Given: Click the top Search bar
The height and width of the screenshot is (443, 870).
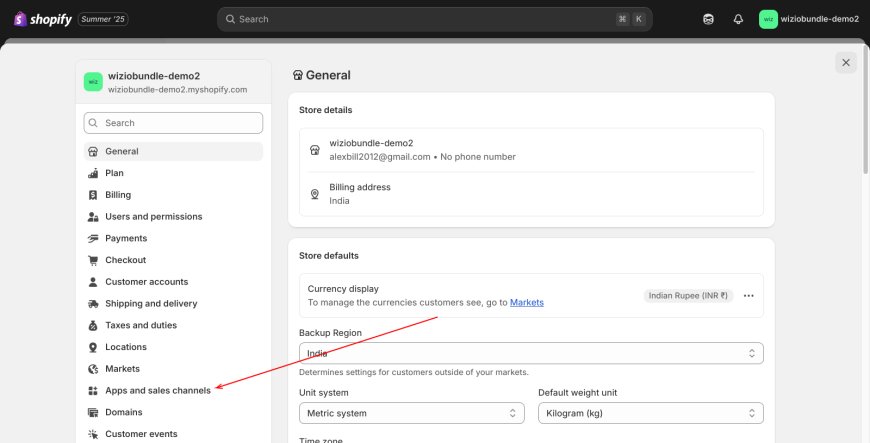Looking at the screenshot, I should (434, 19).
